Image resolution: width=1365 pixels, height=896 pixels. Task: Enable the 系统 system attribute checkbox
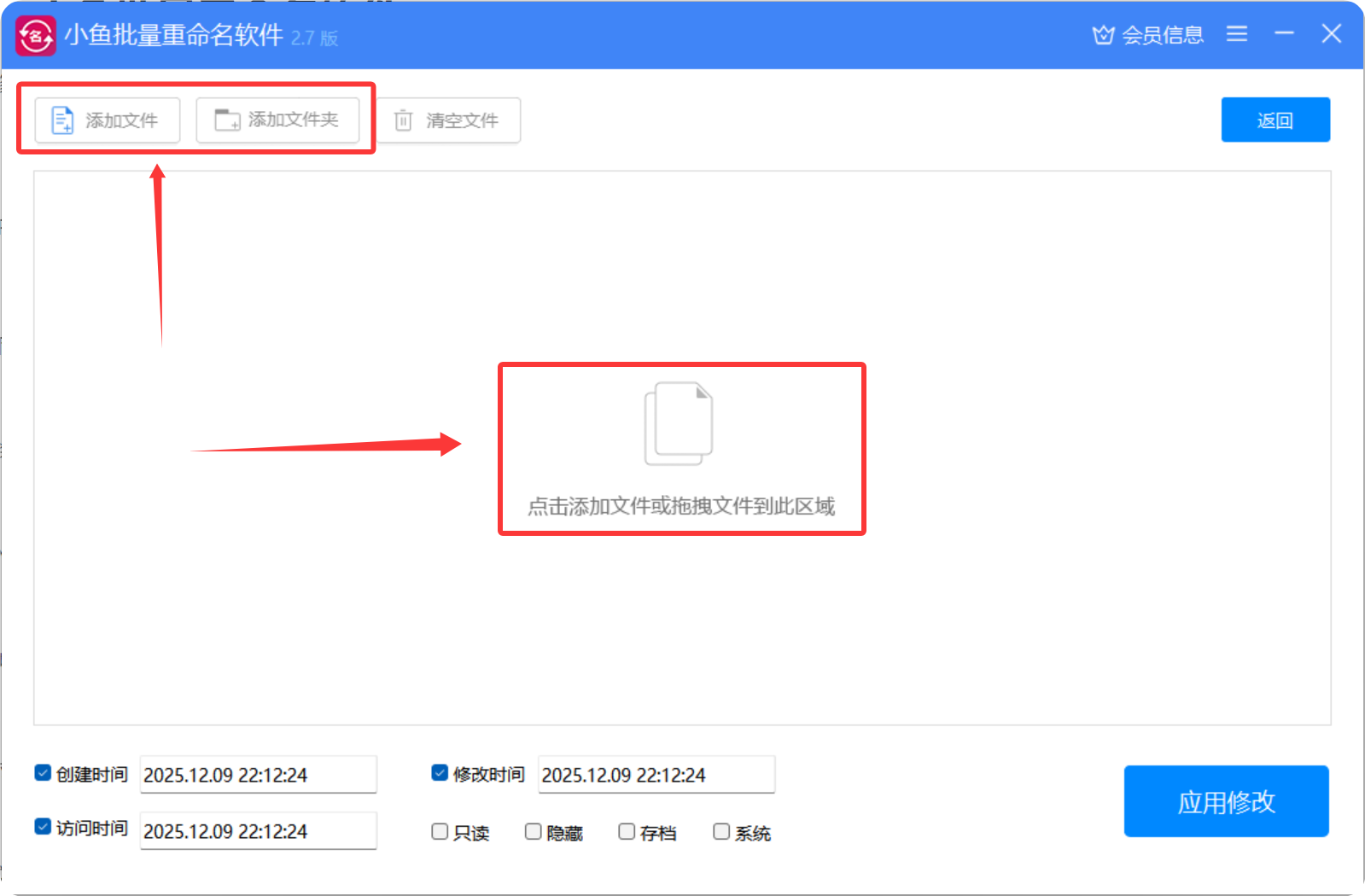point(721,832)
